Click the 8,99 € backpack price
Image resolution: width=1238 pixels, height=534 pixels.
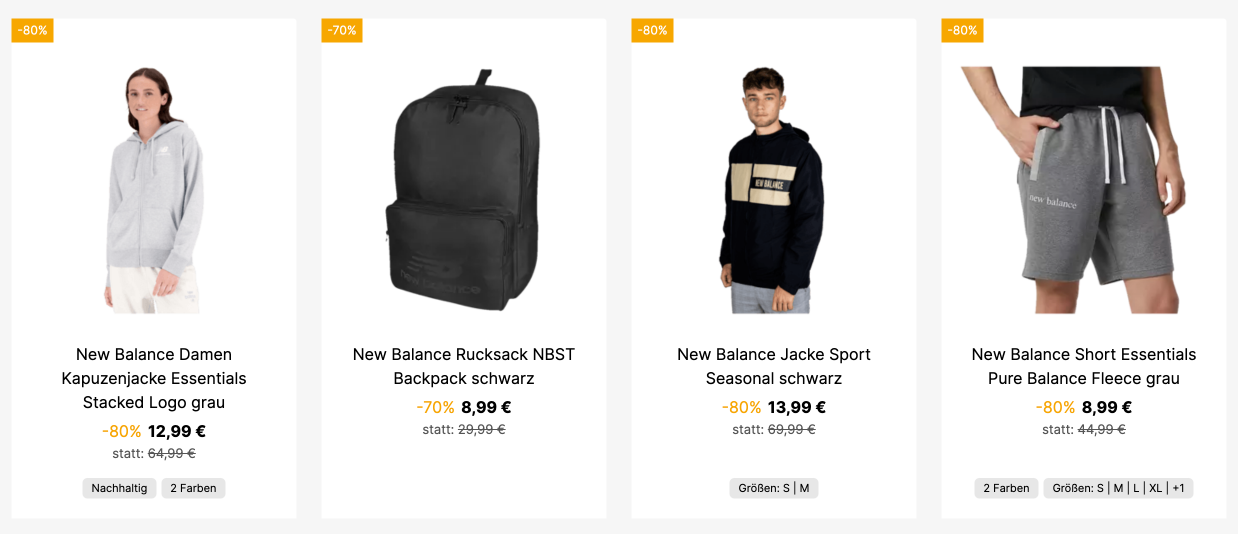tap(486, 408)
